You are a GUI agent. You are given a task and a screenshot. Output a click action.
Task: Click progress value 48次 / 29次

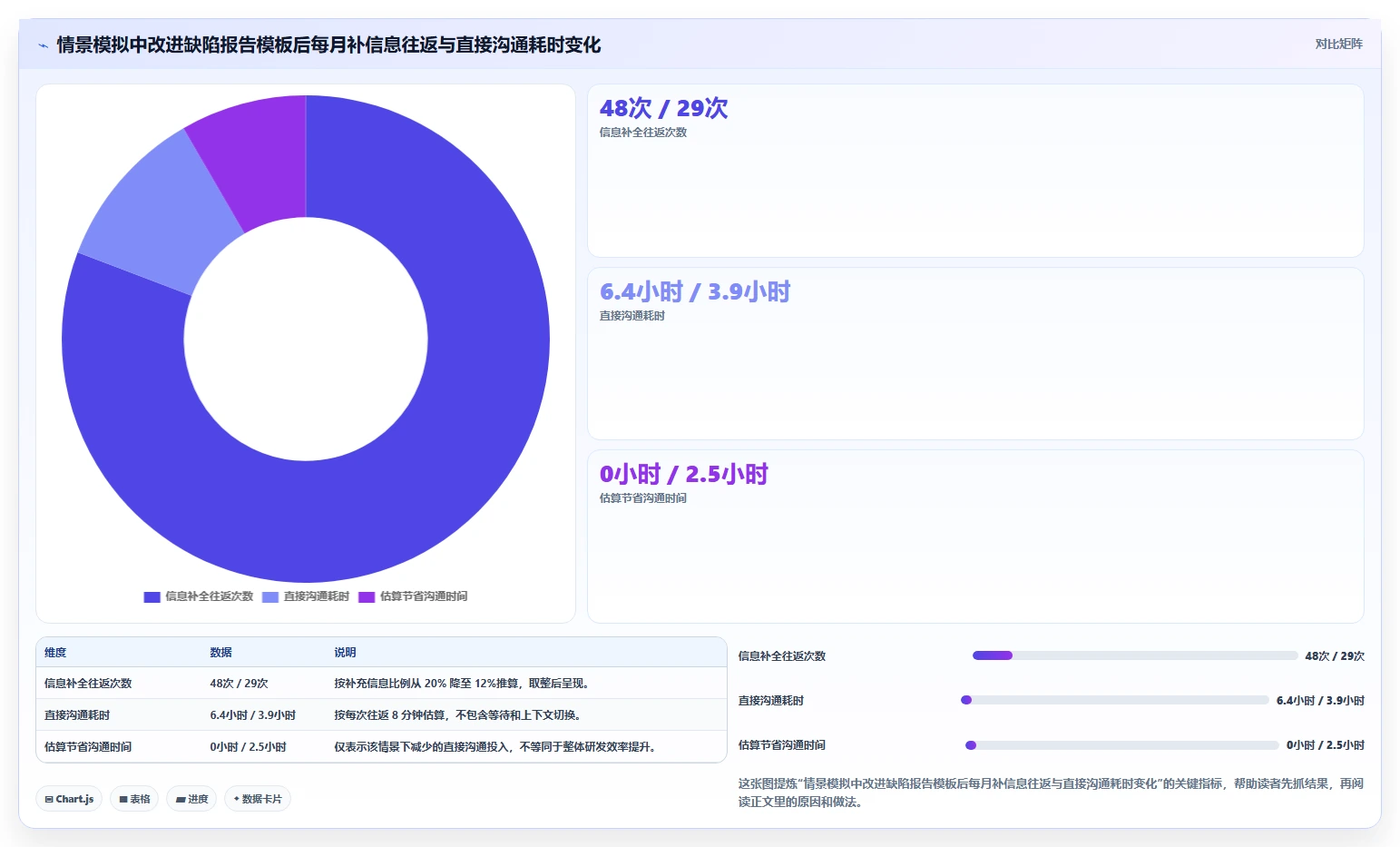(x=1335, y=656)
